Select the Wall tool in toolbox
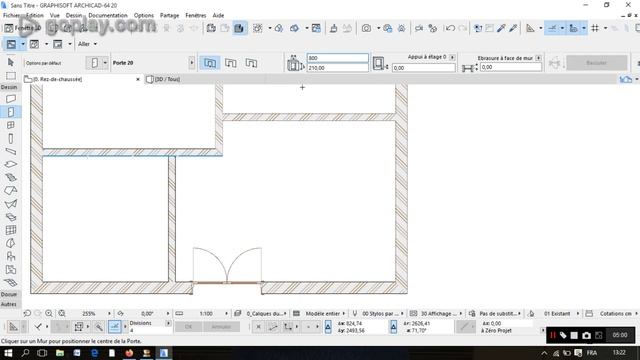This screenshot has height=360, width=640. point(11,99)
